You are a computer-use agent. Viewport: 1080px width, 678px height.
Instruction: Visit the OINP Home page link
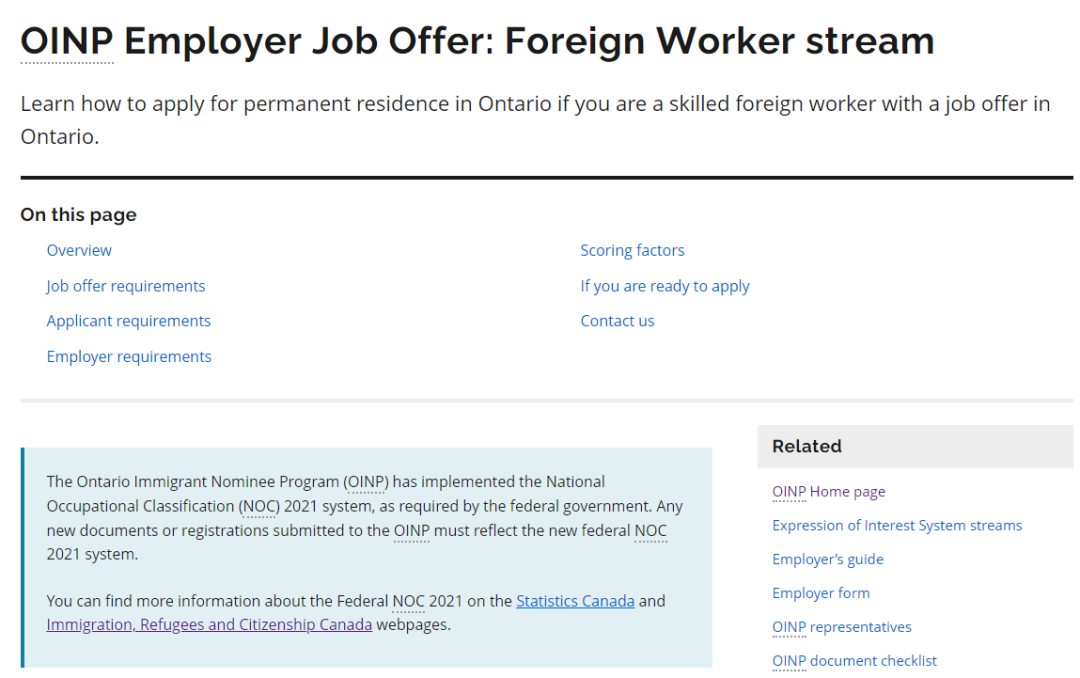tap(829, 492)
